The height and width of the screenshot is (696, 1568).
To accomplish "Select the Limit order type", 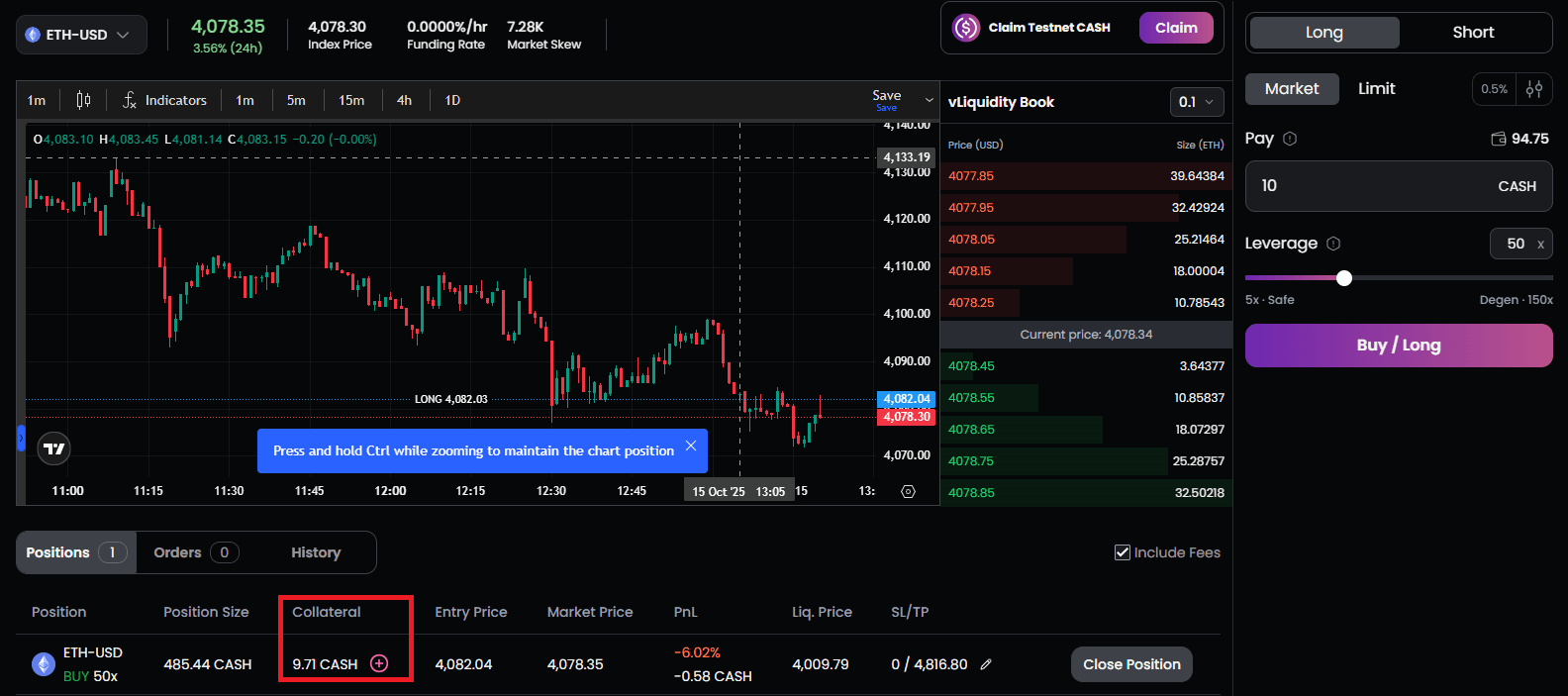I will tap(1376, 89).
